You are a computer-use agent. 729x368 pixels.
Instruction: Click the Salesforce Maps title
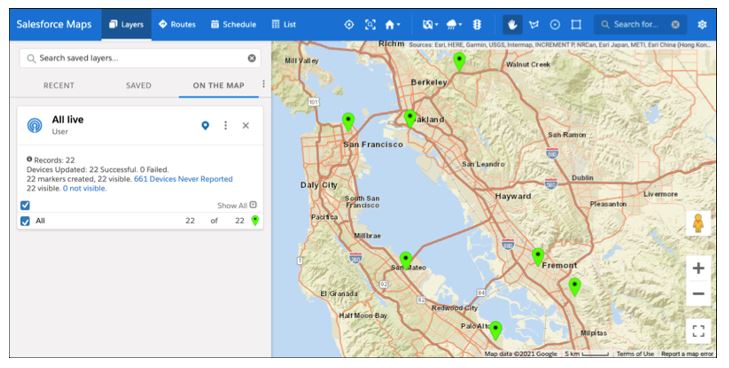54,24
